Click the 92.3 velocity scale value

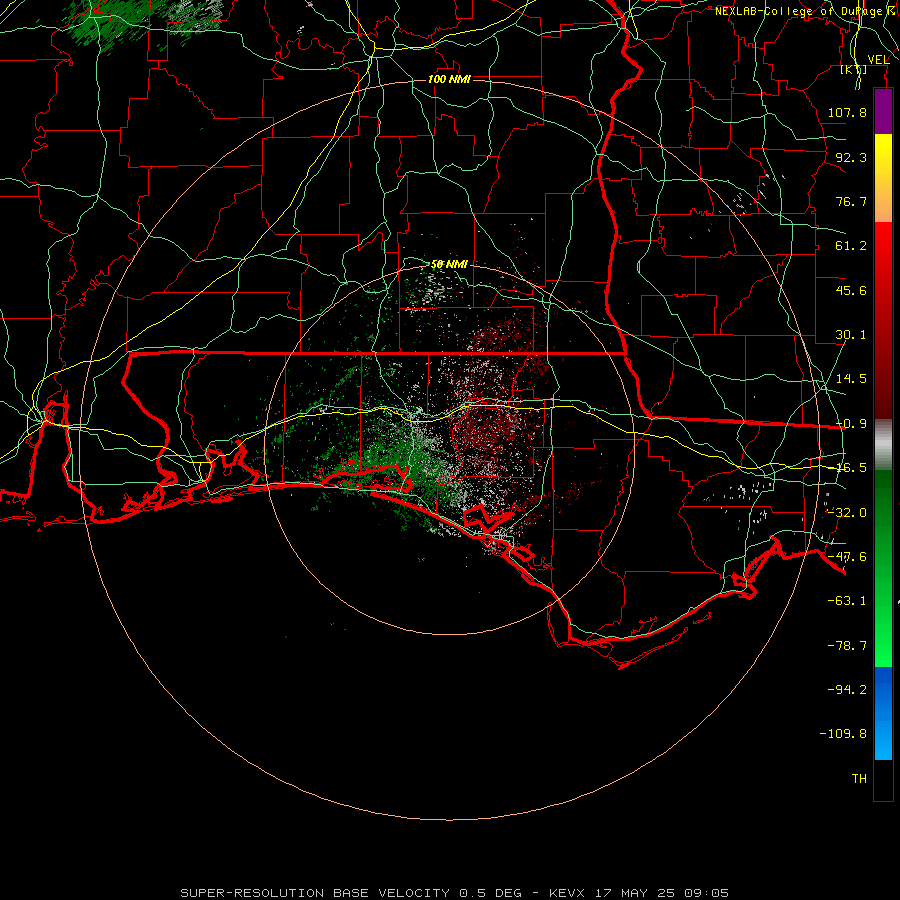[851, 157]
